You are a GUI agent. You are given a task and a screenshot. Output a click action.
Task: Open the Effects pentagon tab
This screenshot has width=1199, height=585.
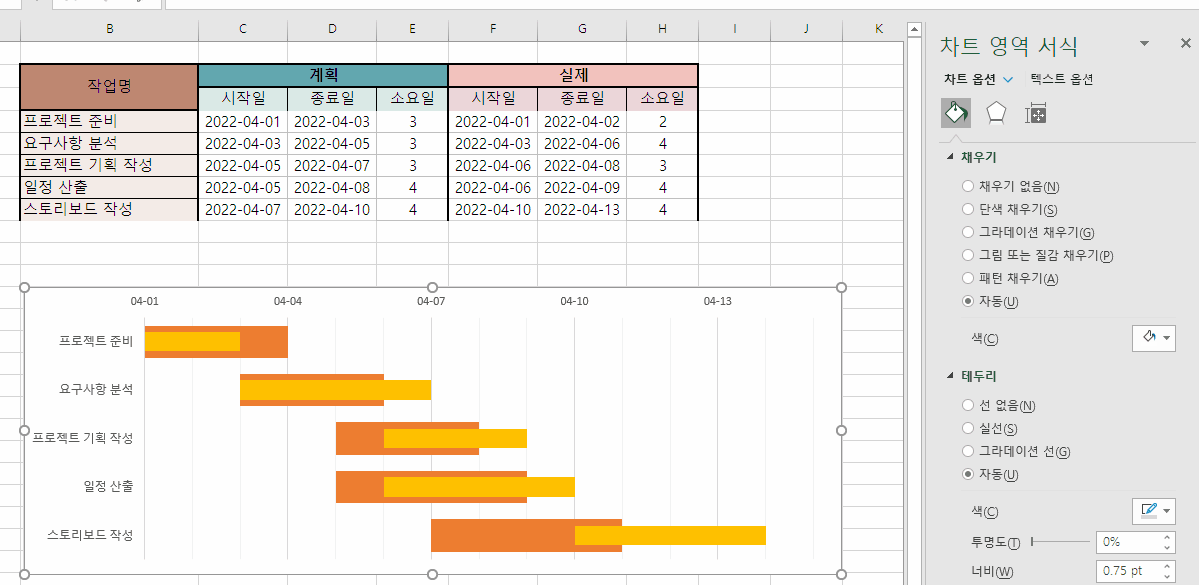click(996, 113)
